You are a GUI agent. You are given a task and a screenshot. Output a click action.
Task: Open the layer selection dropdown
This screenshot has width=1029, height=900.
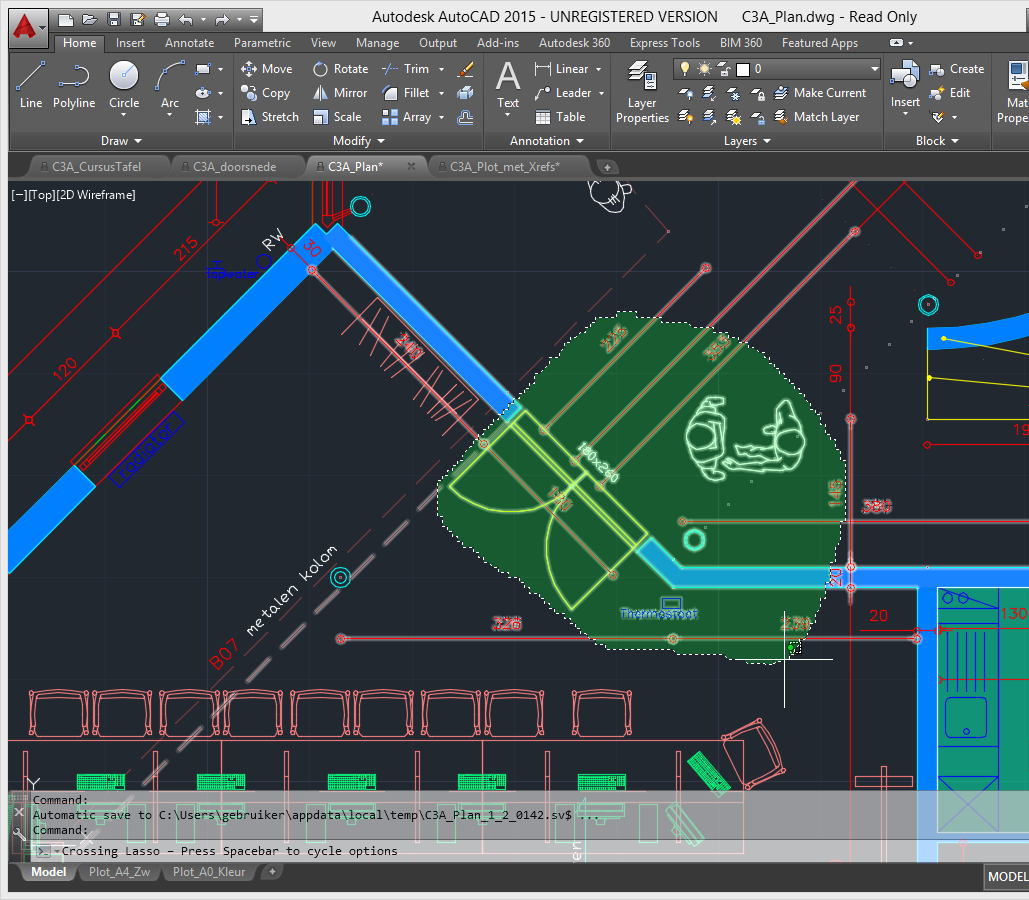coord(874,68)
